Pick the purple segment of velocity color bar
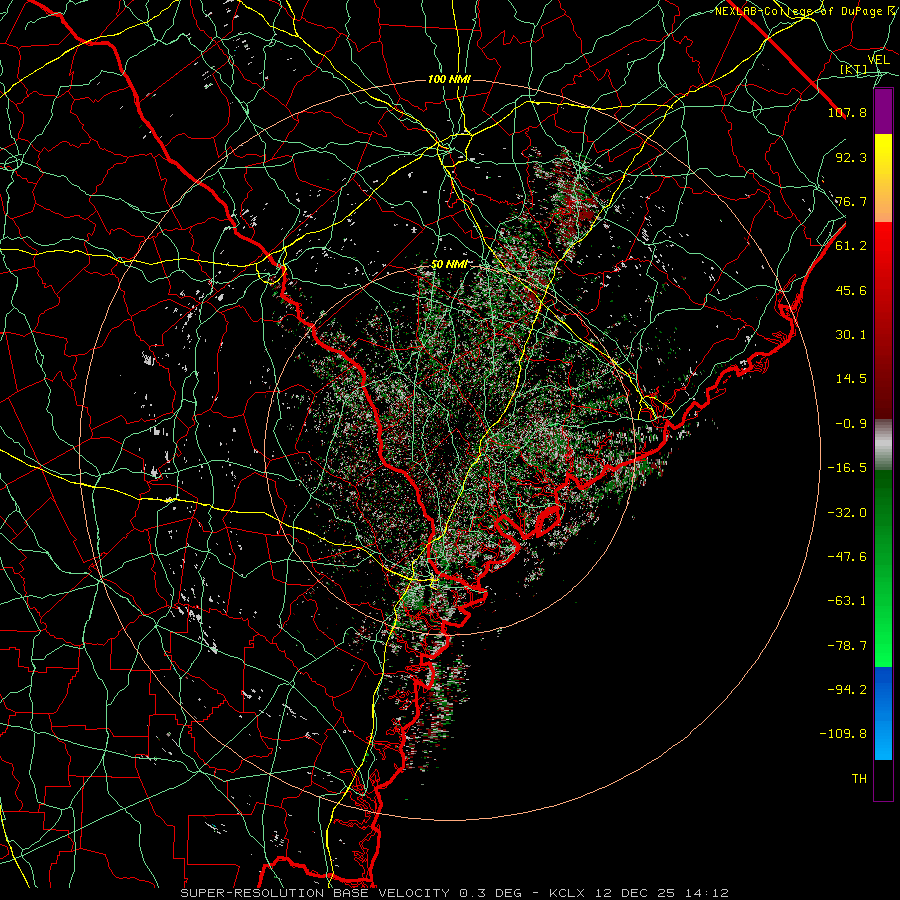This screenshot has width=900, height=900. 883,112
